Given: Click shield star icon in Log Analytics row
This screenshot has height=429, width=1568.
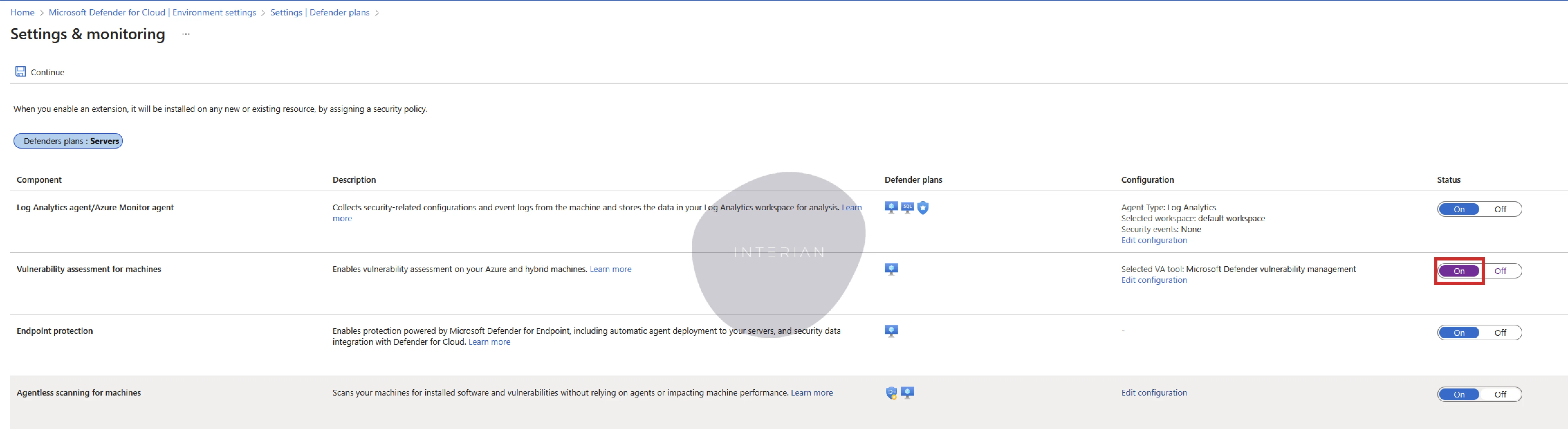Looking at the screenshot, I should [923, 208].
